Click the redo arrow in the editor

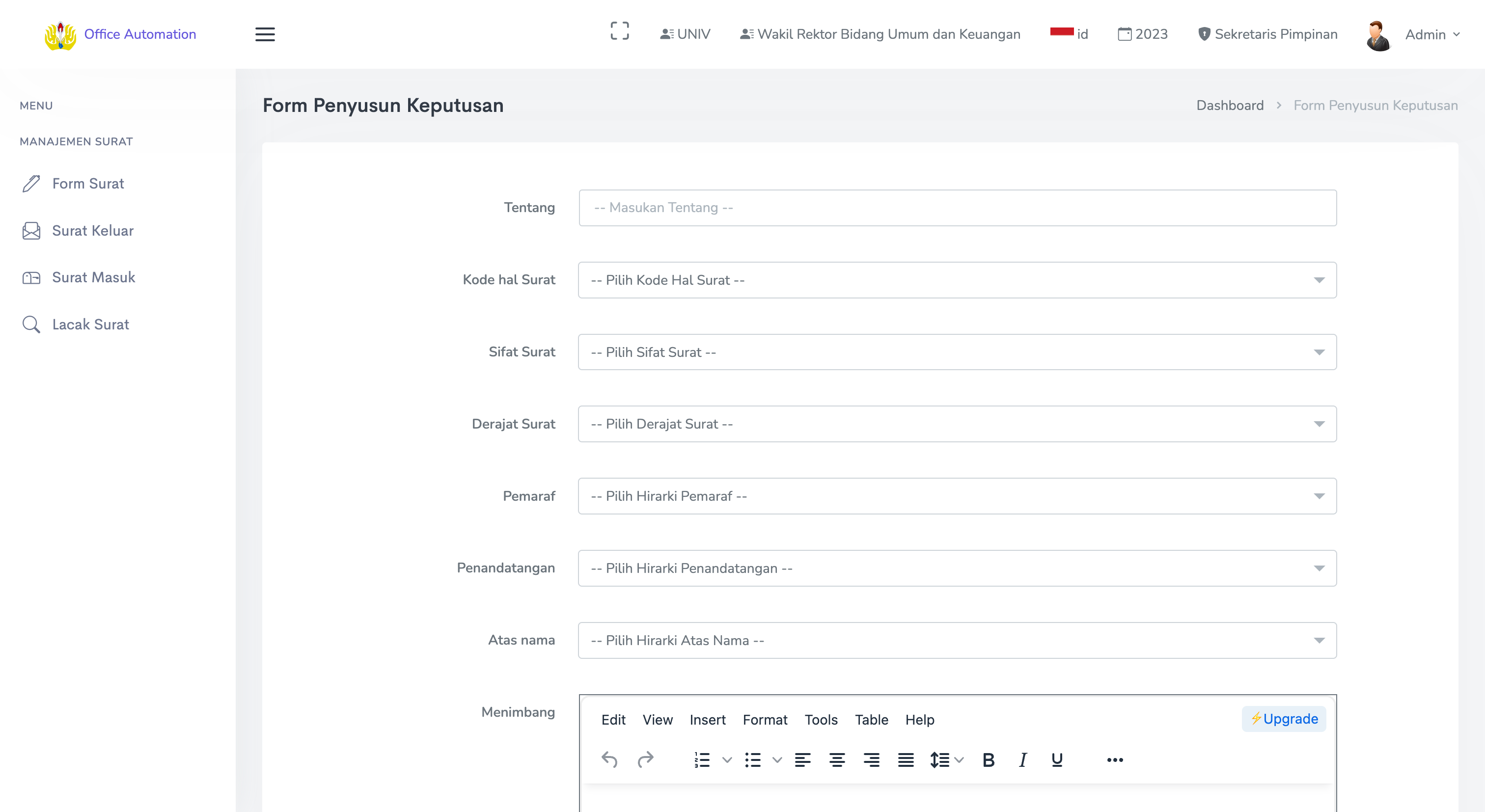click(645, 759)
